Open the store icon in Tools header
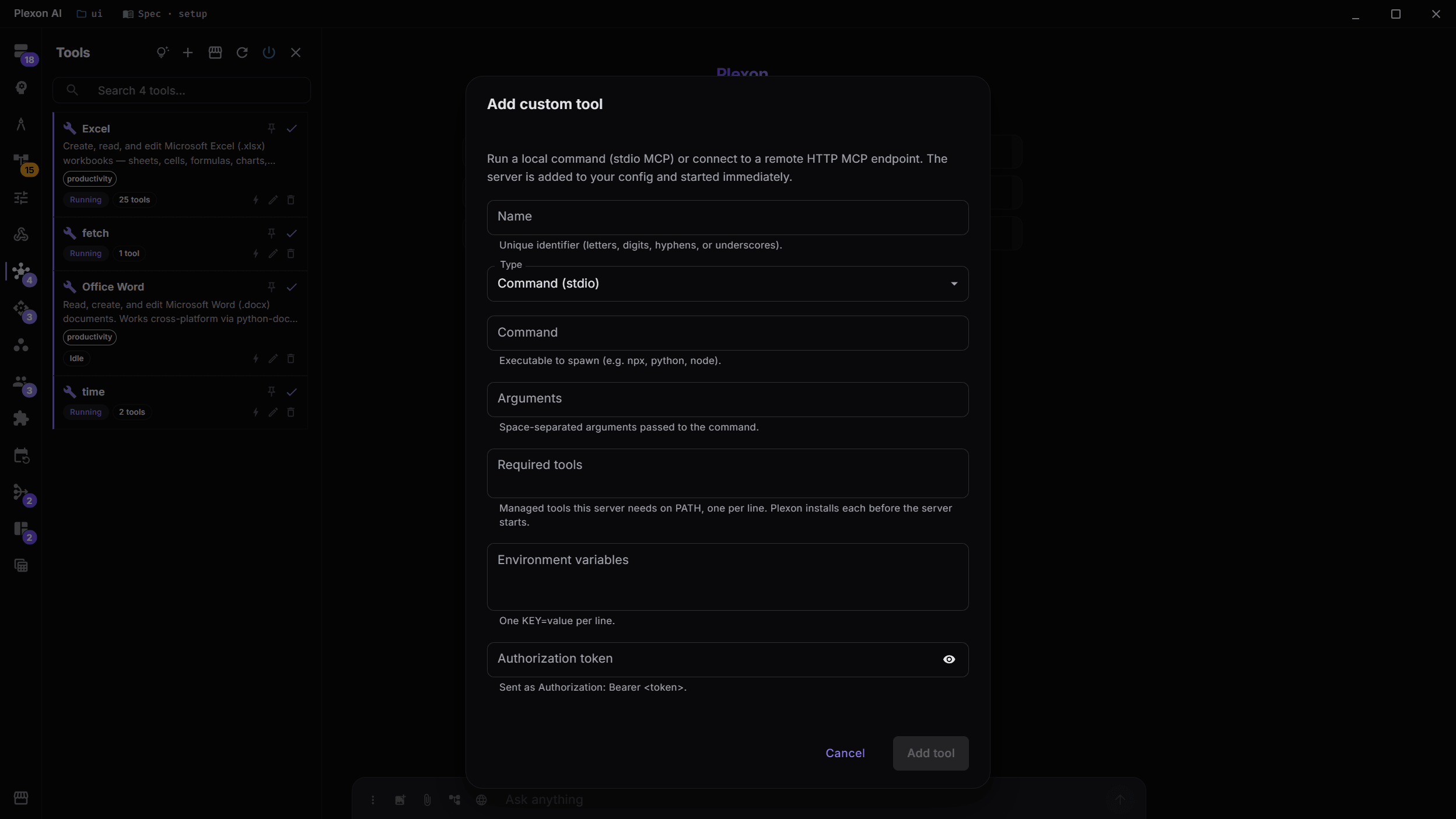Screen dimensions: 1456x819 point(215,52)
